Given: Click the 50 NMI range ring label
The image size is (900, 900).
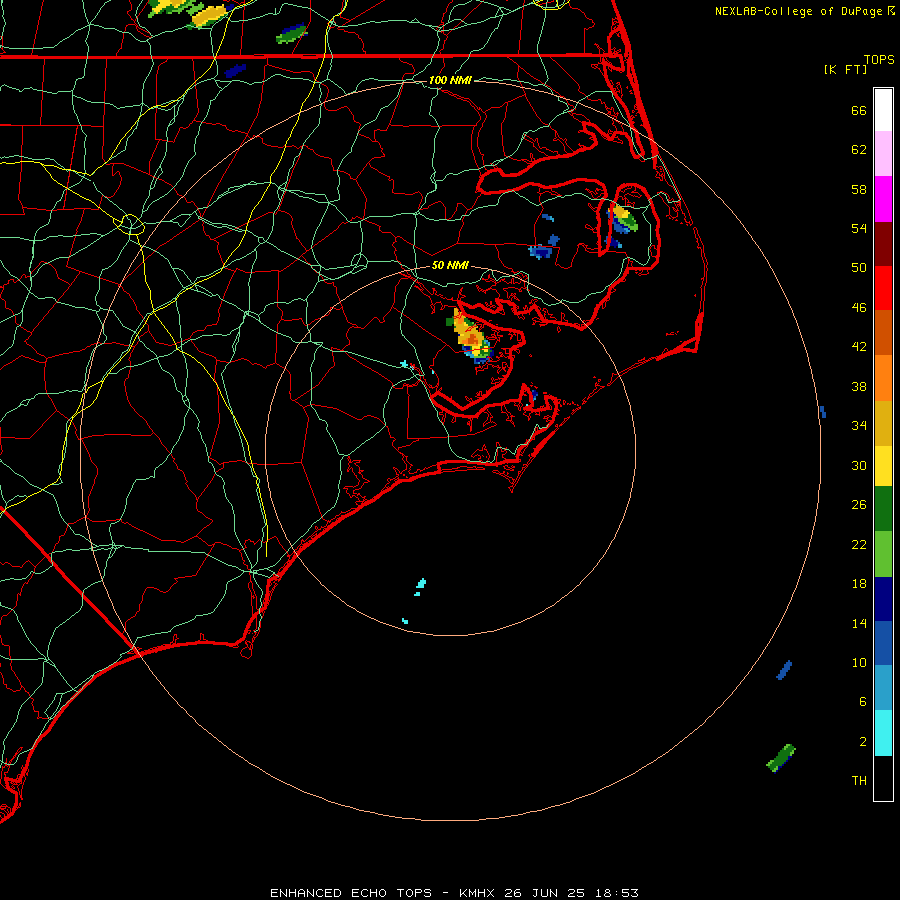Looking at the screenshot, I should point(450,265).
